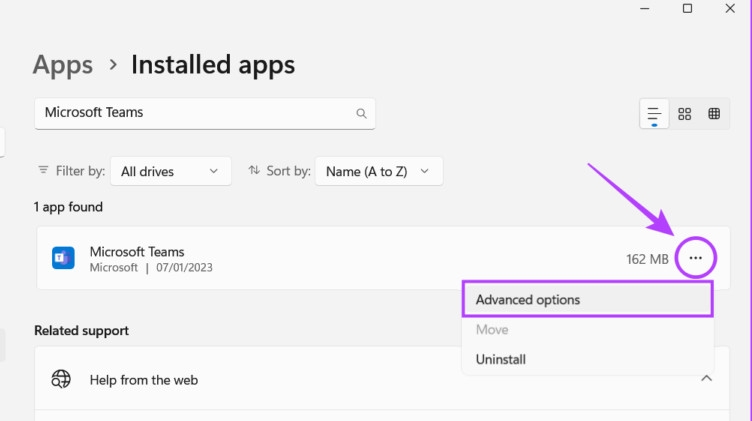The image size is (752, 421).
Task: Click the Installed apps page title
Action: click(213, 65)
